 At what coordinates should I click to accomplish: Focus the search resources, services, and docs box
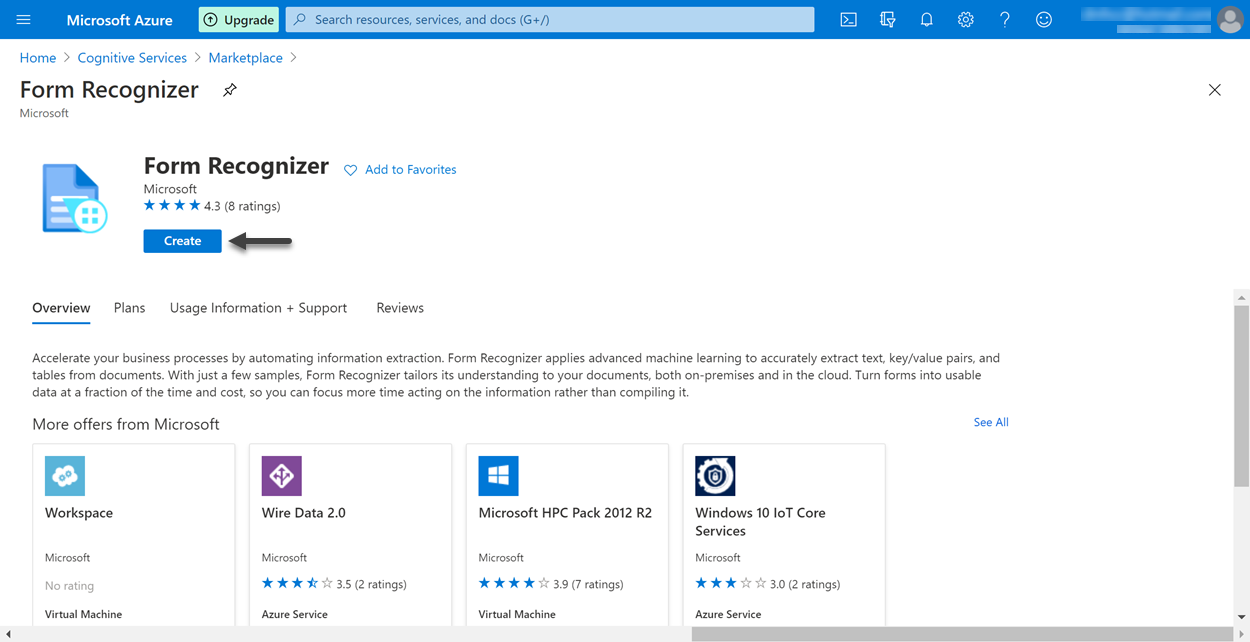pyautogui.click(x=550, y=19)
